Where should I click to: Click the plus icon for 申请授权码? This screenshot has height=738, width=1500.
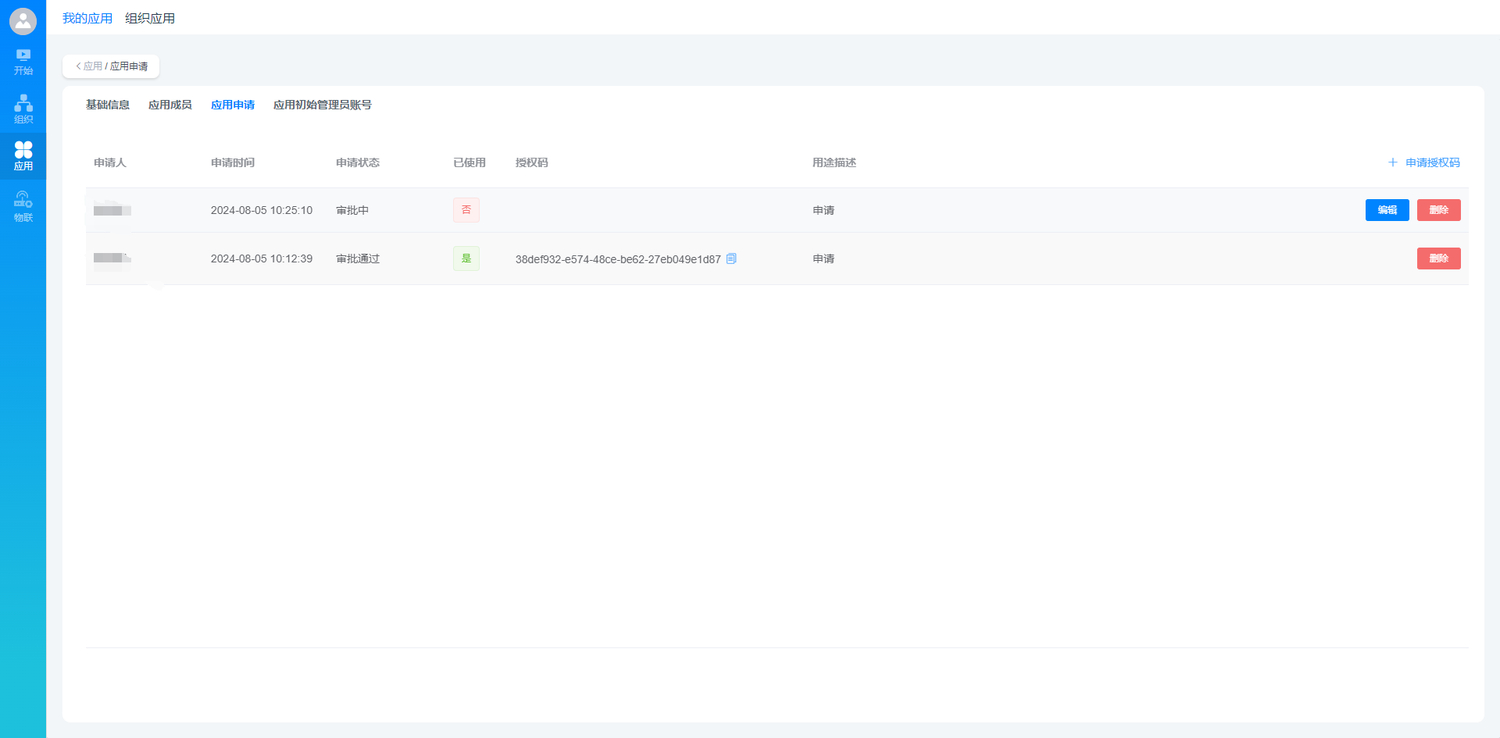(x=1392, y=162)
